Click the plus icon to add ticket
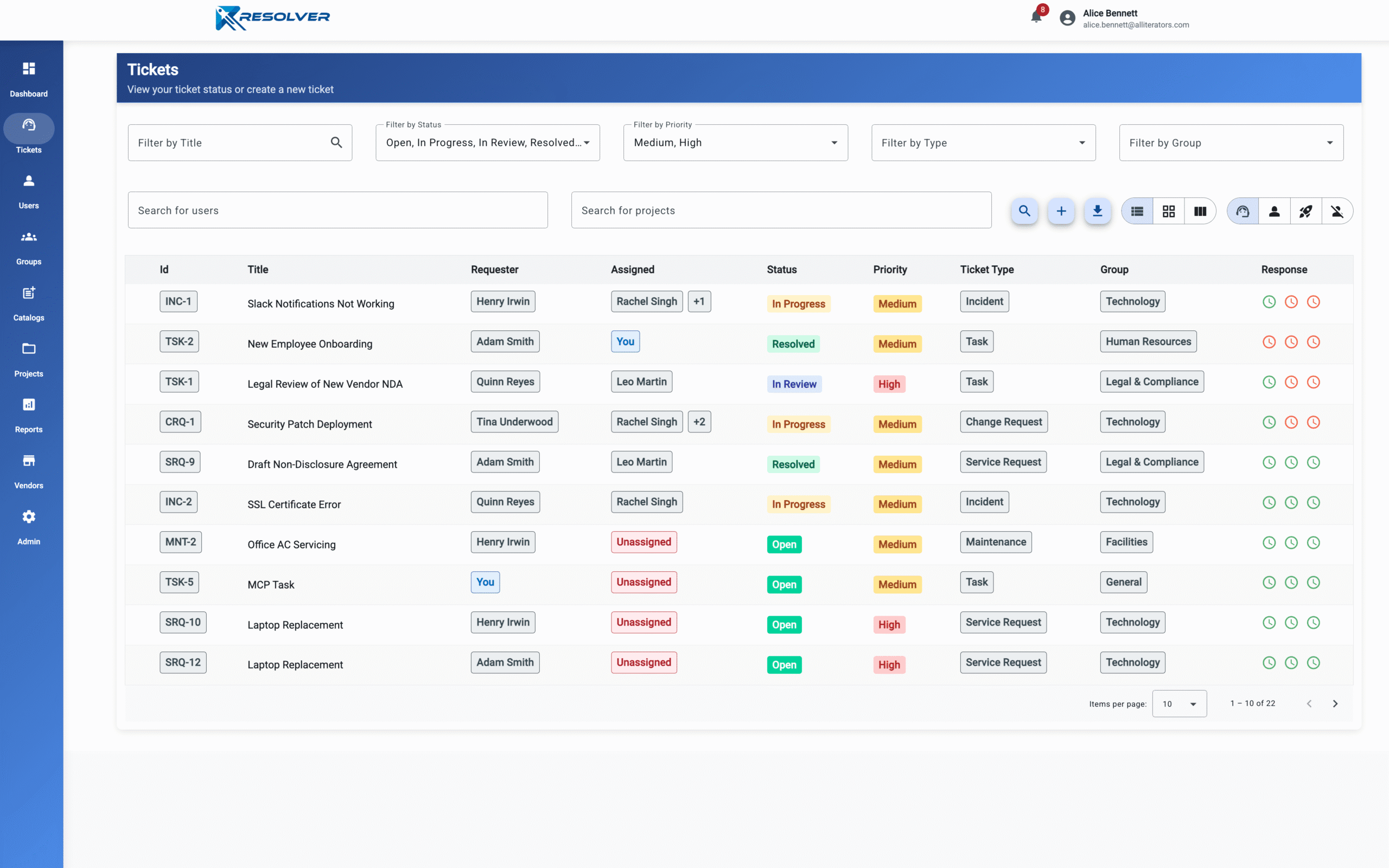This screenshot has width=1389, height=868. tap(1061, 211)
